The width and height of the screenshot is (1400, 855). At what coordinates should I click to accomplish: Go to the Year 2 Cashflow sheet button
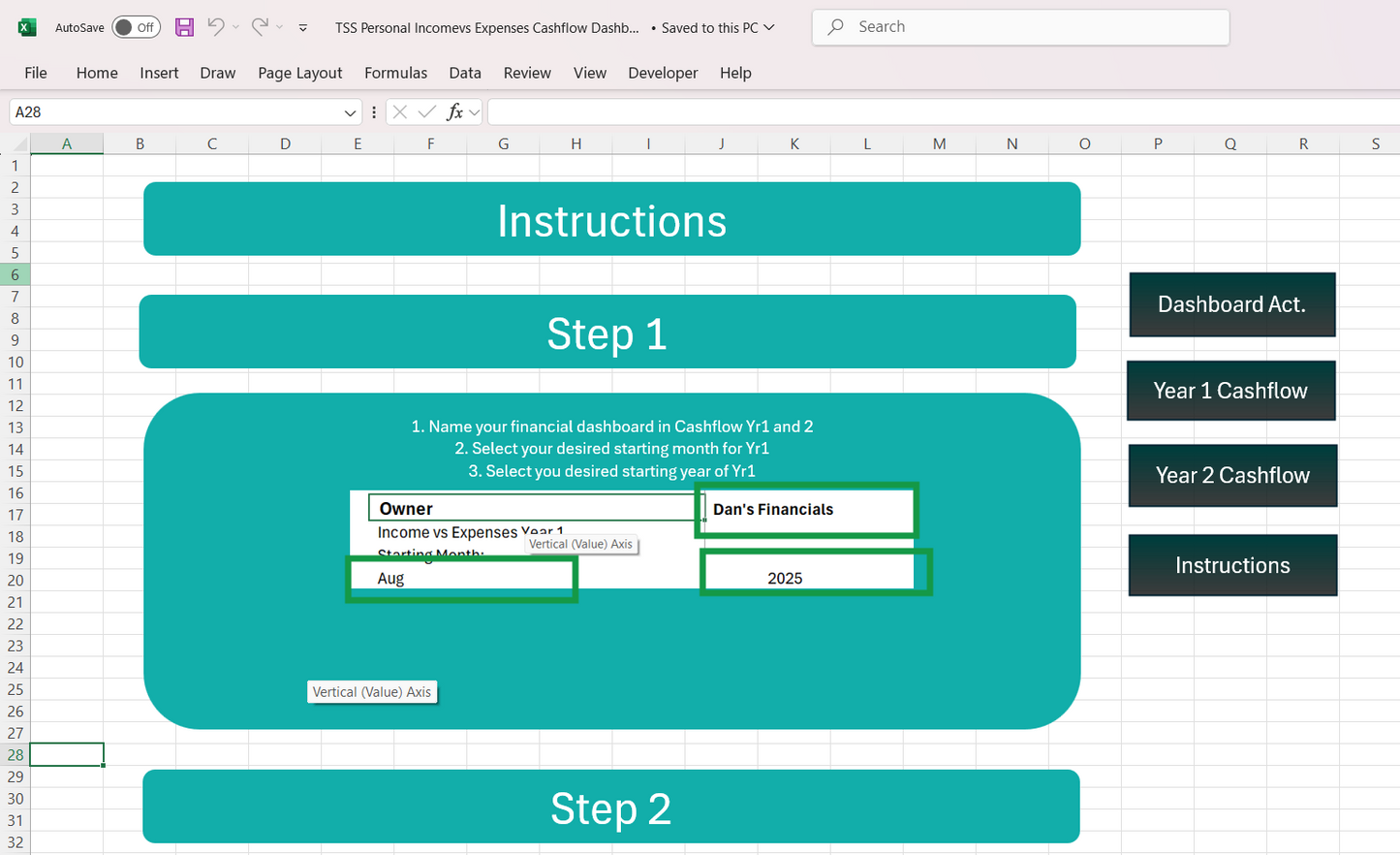click(x=1232, y=475)
